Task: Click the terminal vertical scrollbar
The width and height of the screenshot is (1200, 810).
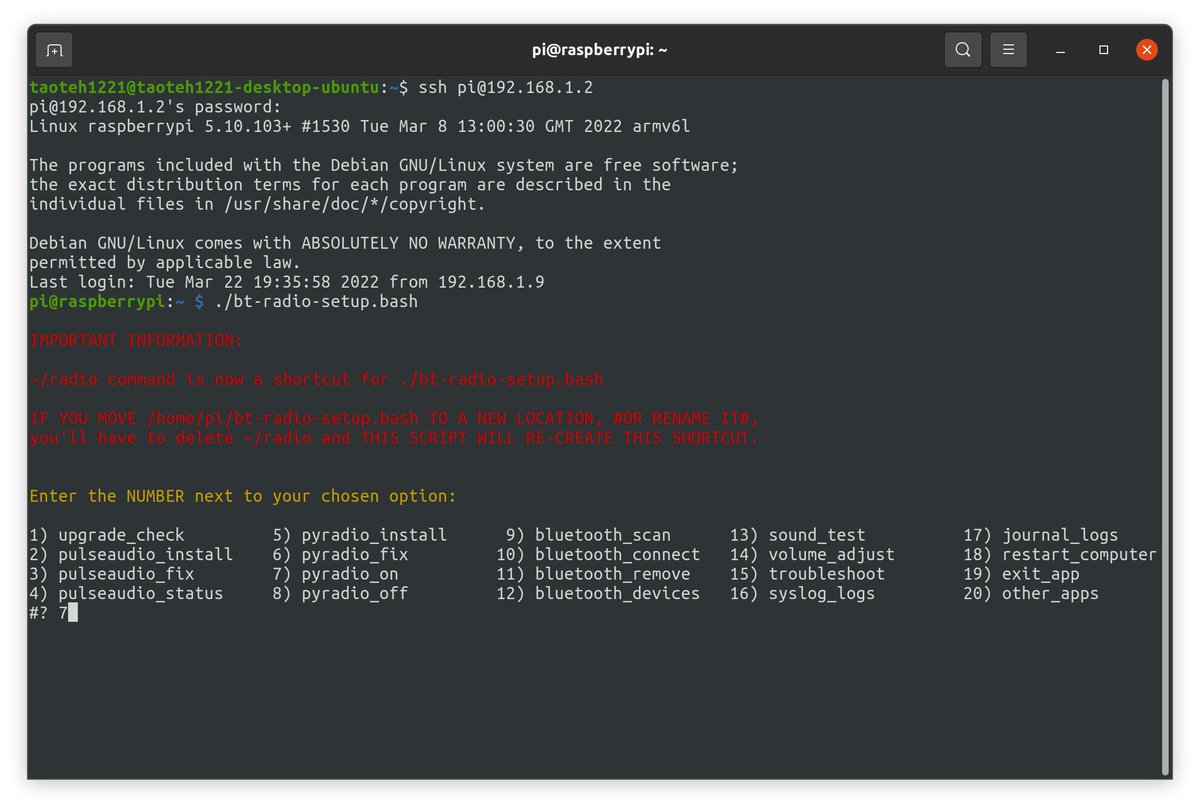Action: tap(1165, 425)
